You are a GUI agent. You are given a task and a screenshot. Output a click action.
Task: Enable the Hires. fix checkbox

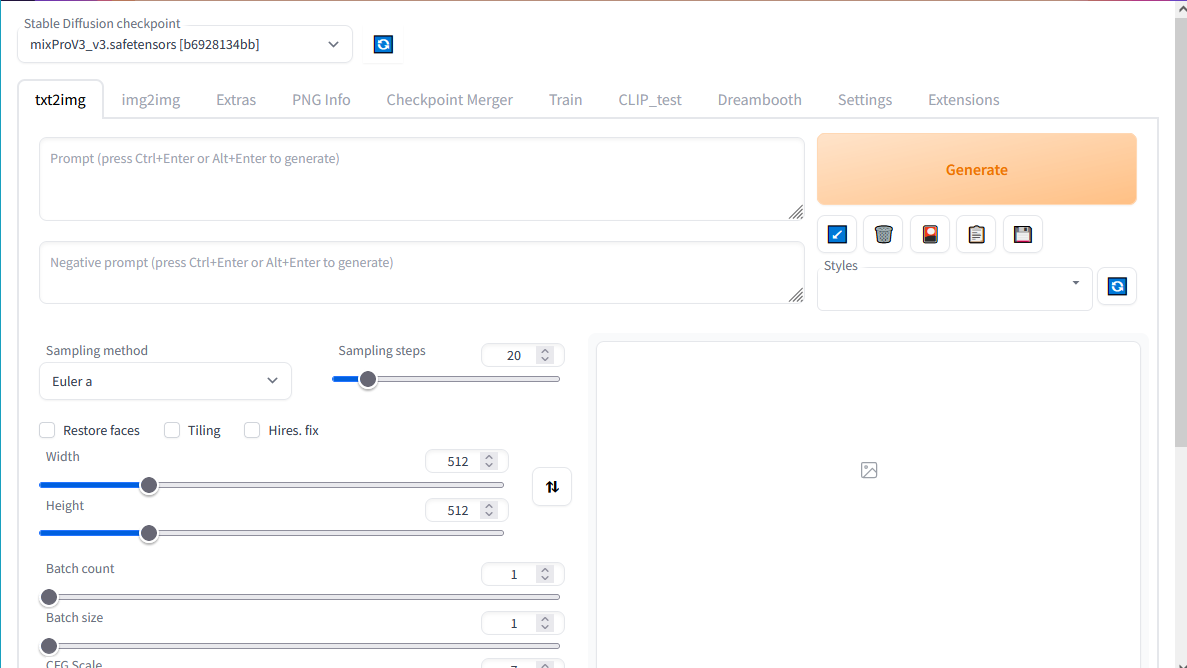point(252,430)
